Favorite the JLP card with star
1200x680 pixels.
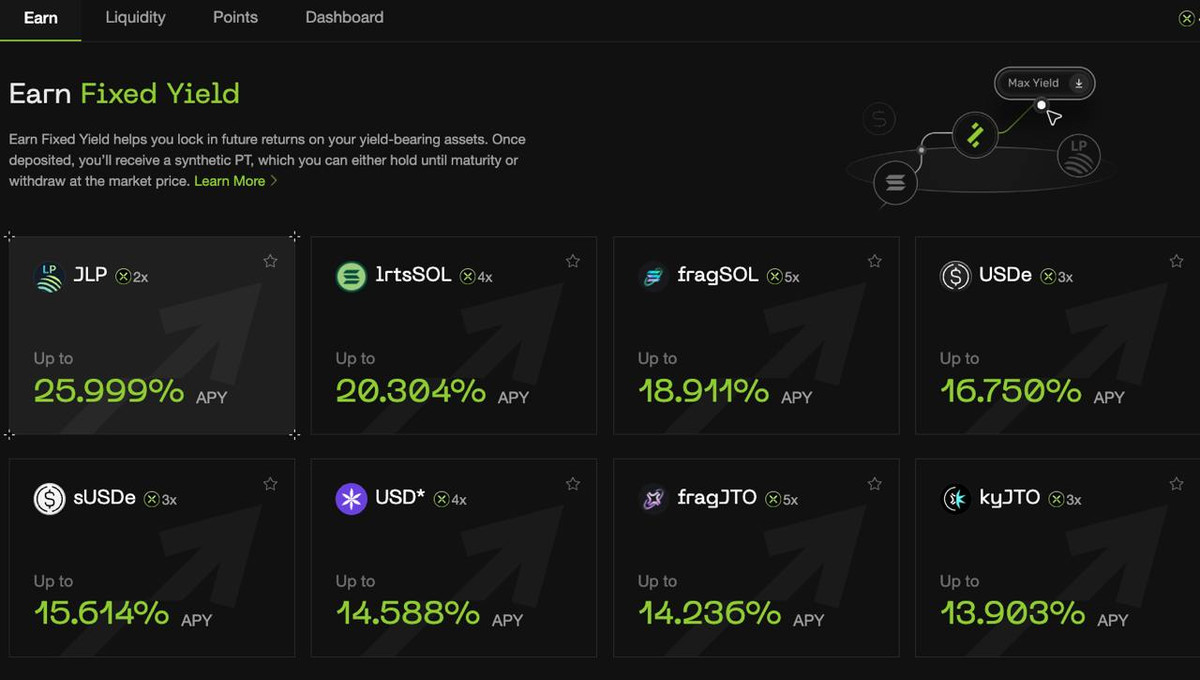click(x=270, y=261)
